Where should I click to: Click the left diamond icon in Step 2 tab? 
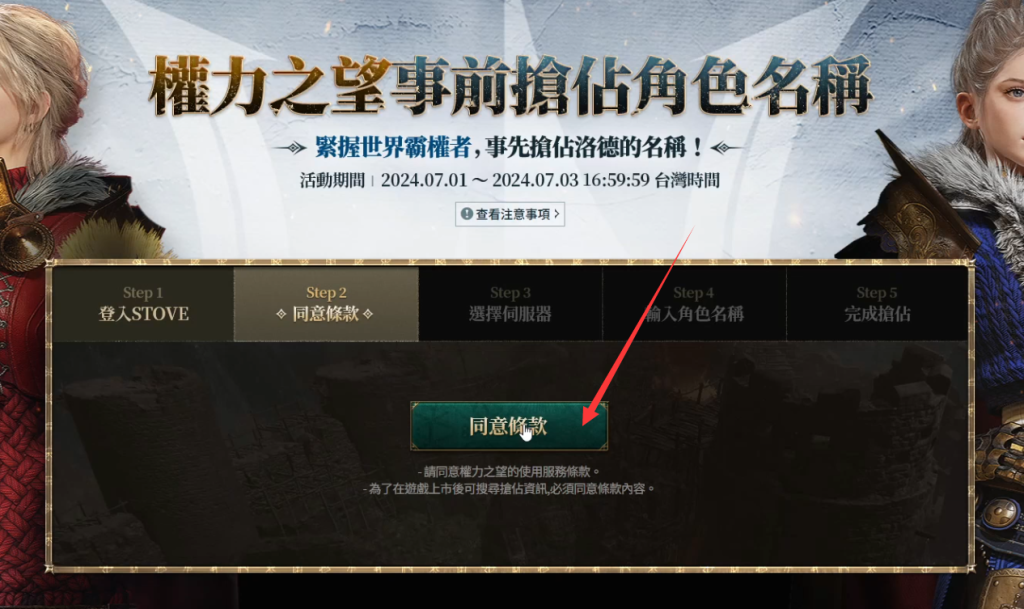pyautogui.click(x=281, y=314)
